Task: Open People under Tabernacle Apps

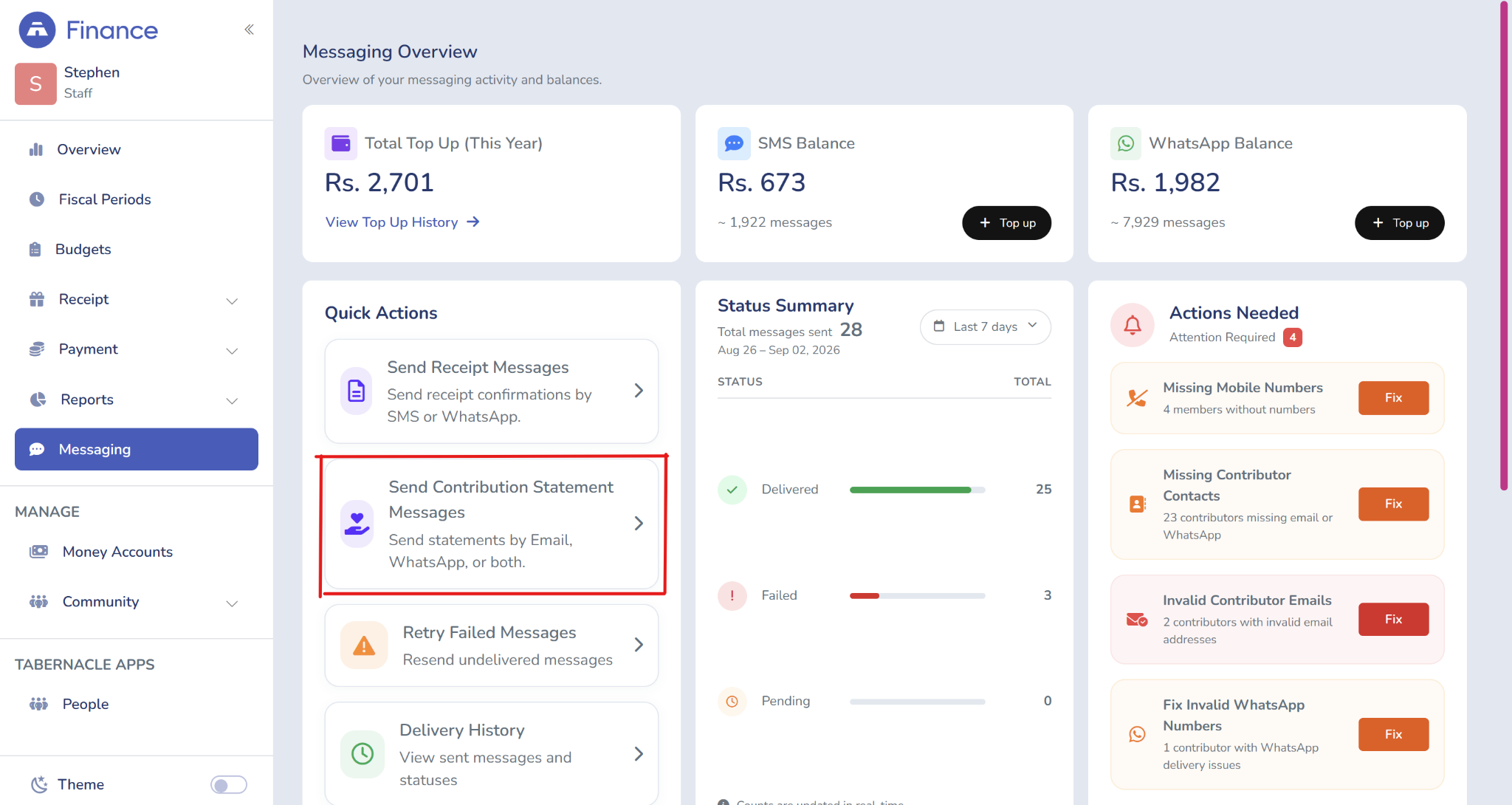Action: [137, 704]
